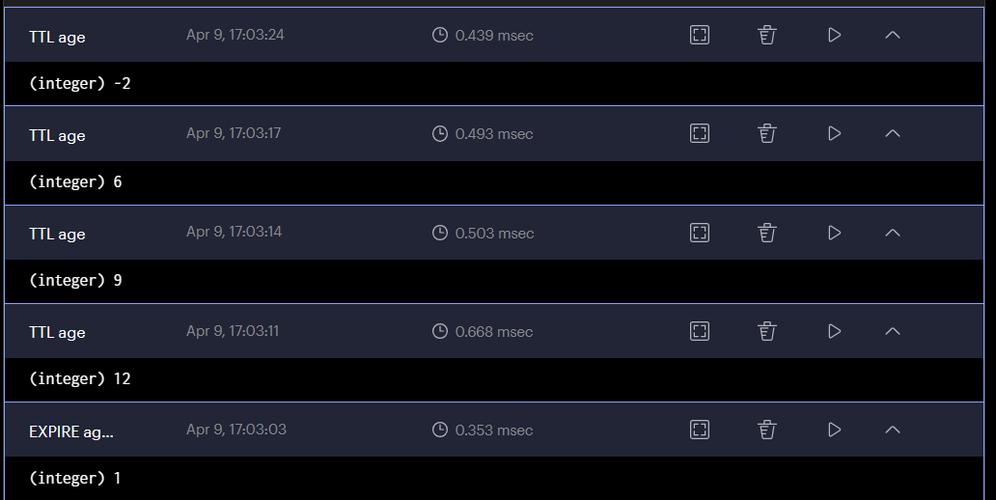Re-run the EXPIRE command
The image size is (996, 500).
(x=834, y=429)
